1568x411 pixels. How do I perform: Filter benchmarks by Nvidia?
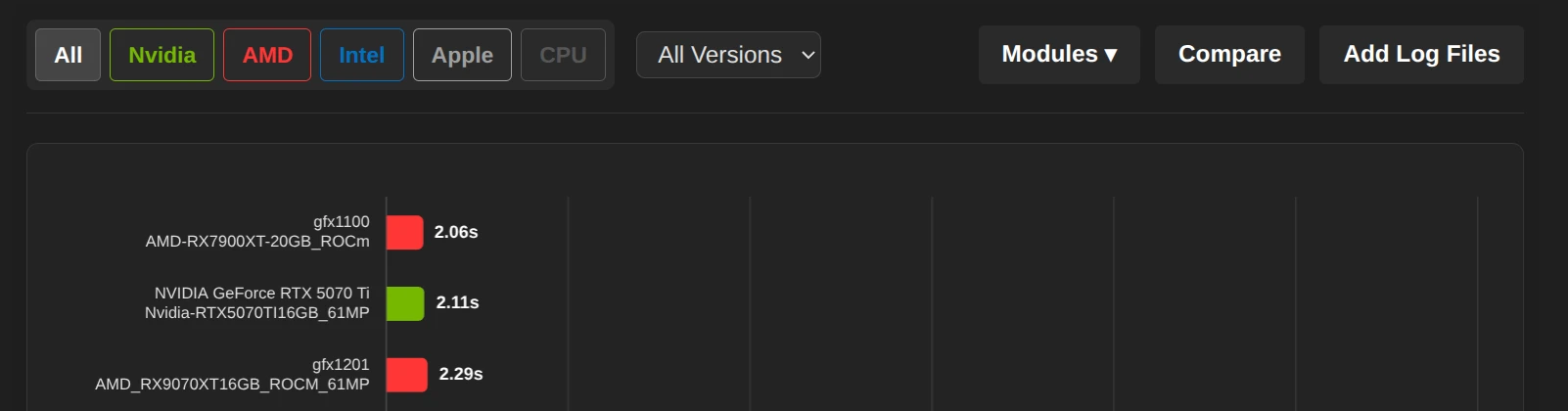161,55
